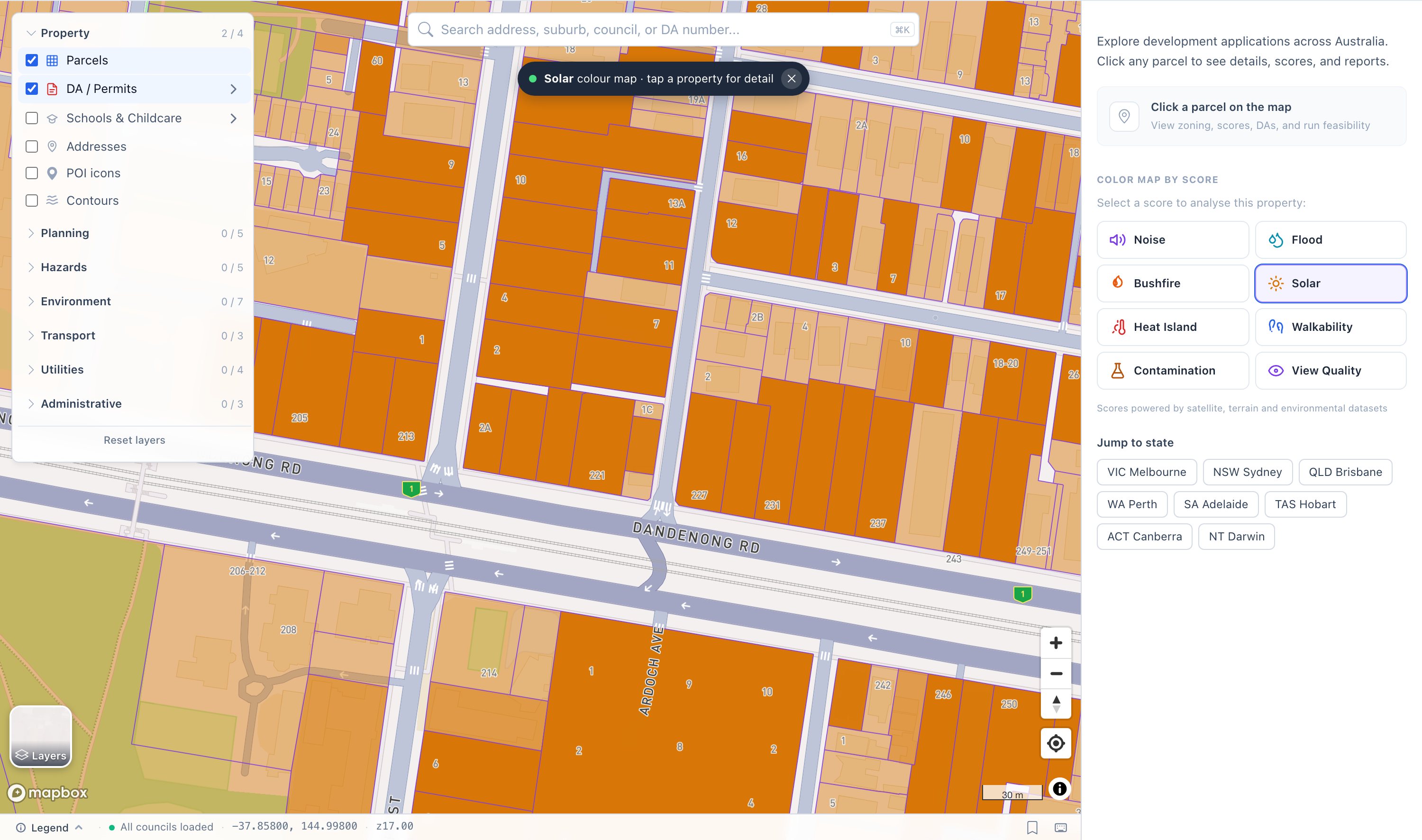Jump to SA Adelaide
1422x840 pixels.
tap(1215, 504)
